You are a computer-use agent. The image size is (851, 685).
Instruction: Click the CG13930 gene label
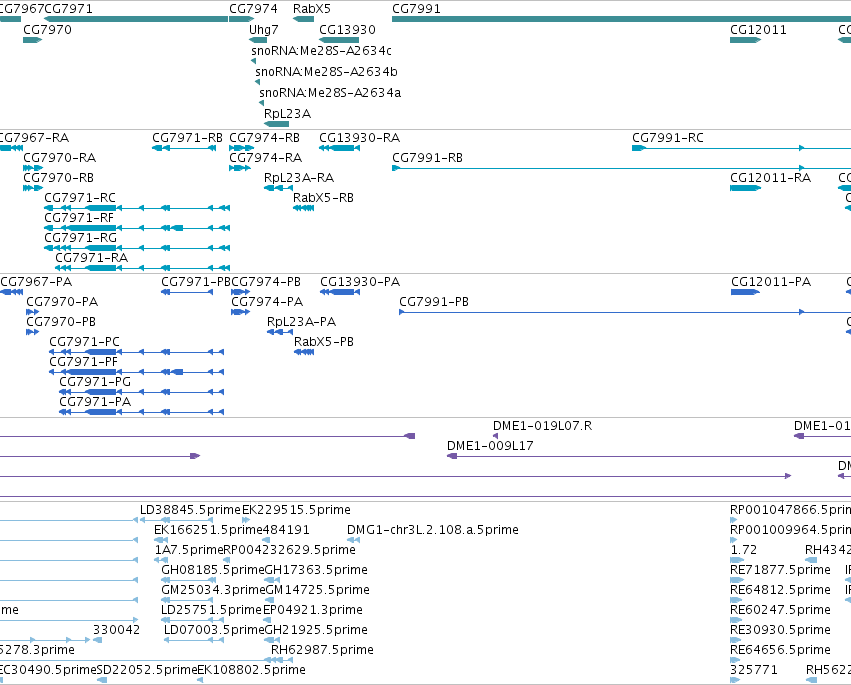tap(347, 29)
